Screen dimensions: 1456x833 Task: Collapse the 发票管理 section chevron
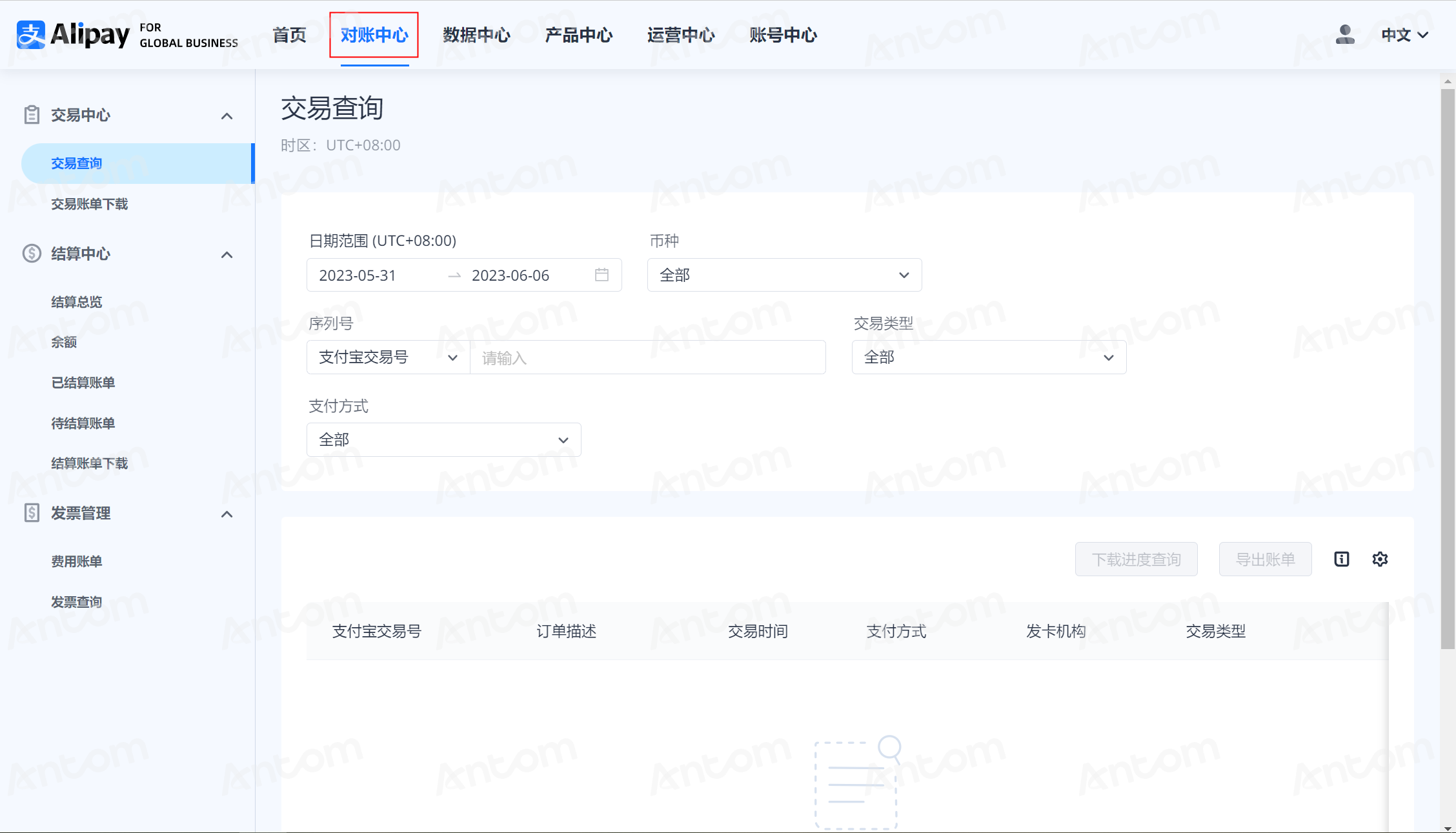227,514
